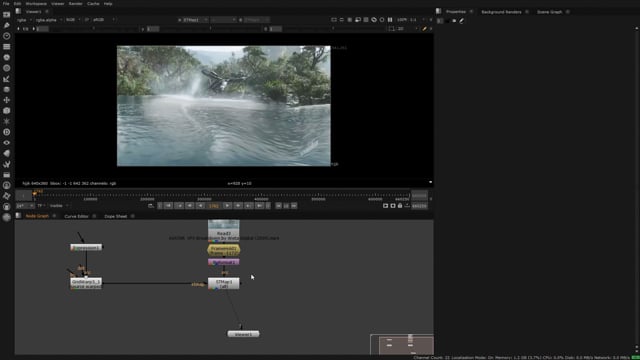Screen dimensions: 640x360
Task: Open the Image nodes toolbar menu
Action: (x=7, y=15)
